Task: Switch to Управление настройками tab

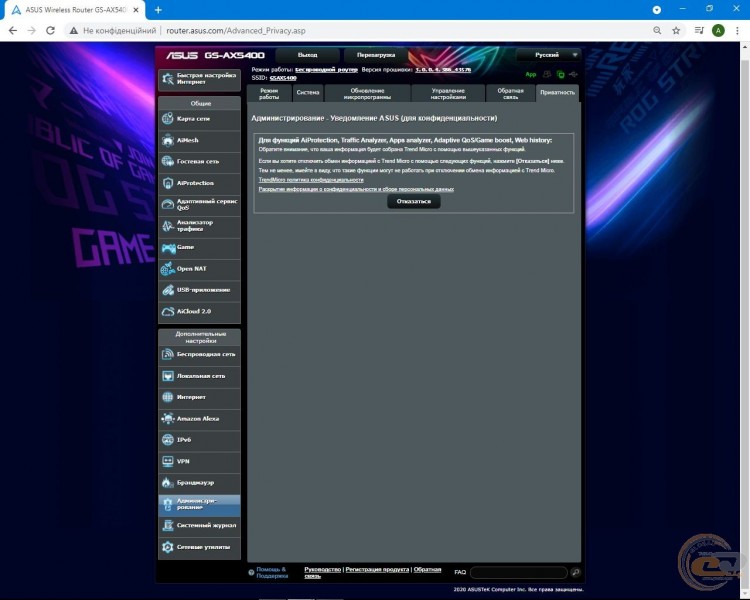Action: pyautogui.click(x=448, y=93)
